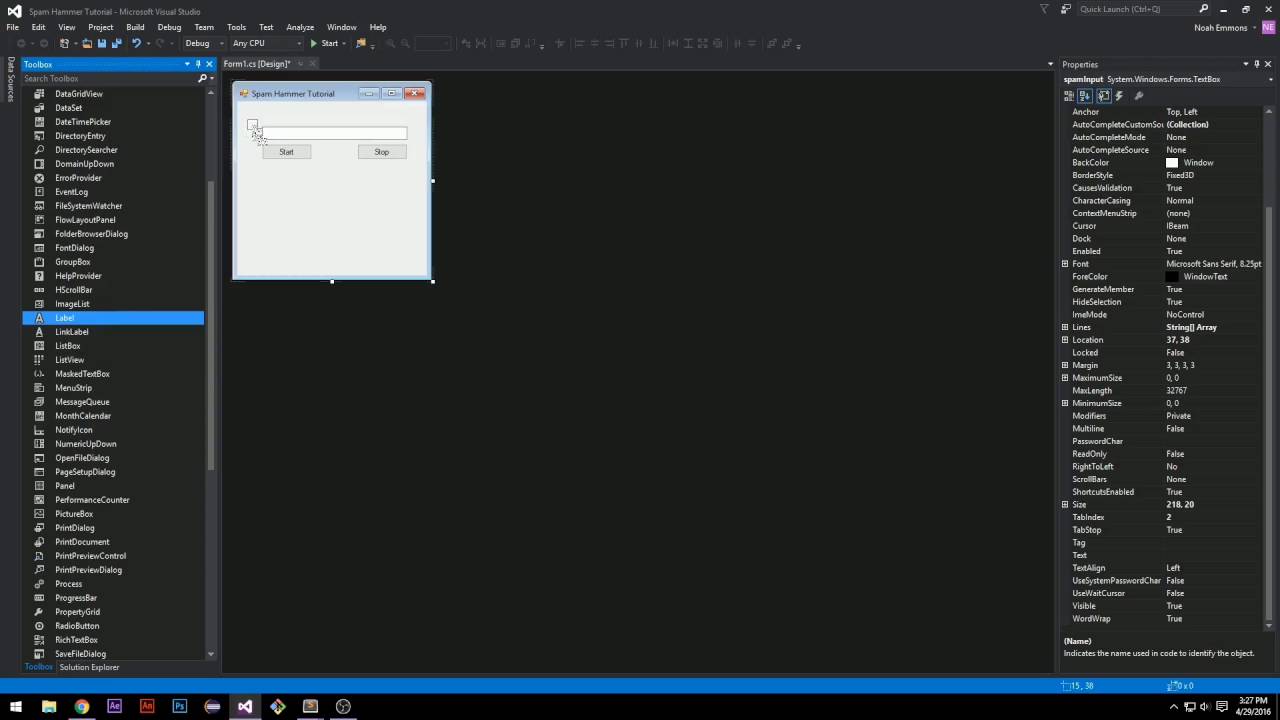The height and width of the screenshot is (720, 1280).
Task: Click the Search Toolbox input field
Action: (x=108, y=78)
